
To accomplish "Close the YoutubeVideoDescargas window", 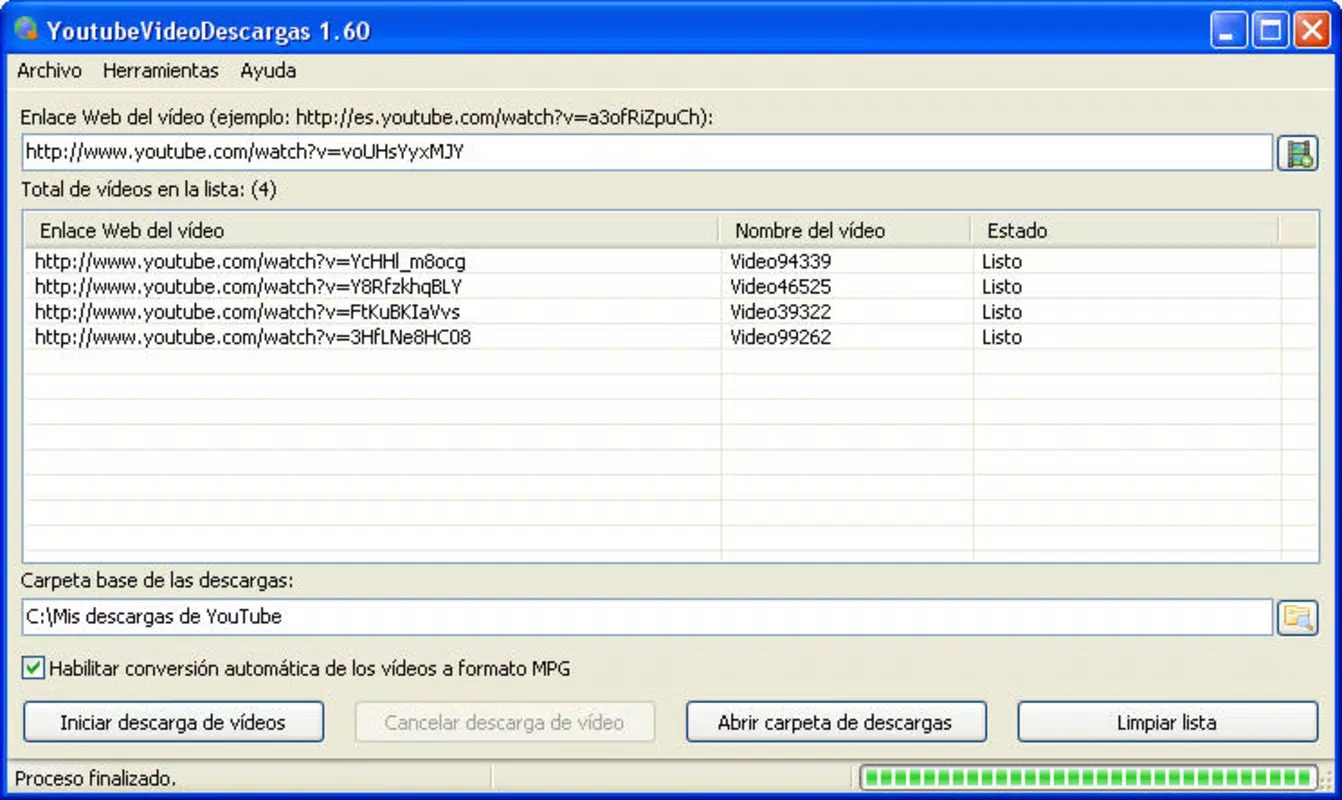I will point(1311,30).
